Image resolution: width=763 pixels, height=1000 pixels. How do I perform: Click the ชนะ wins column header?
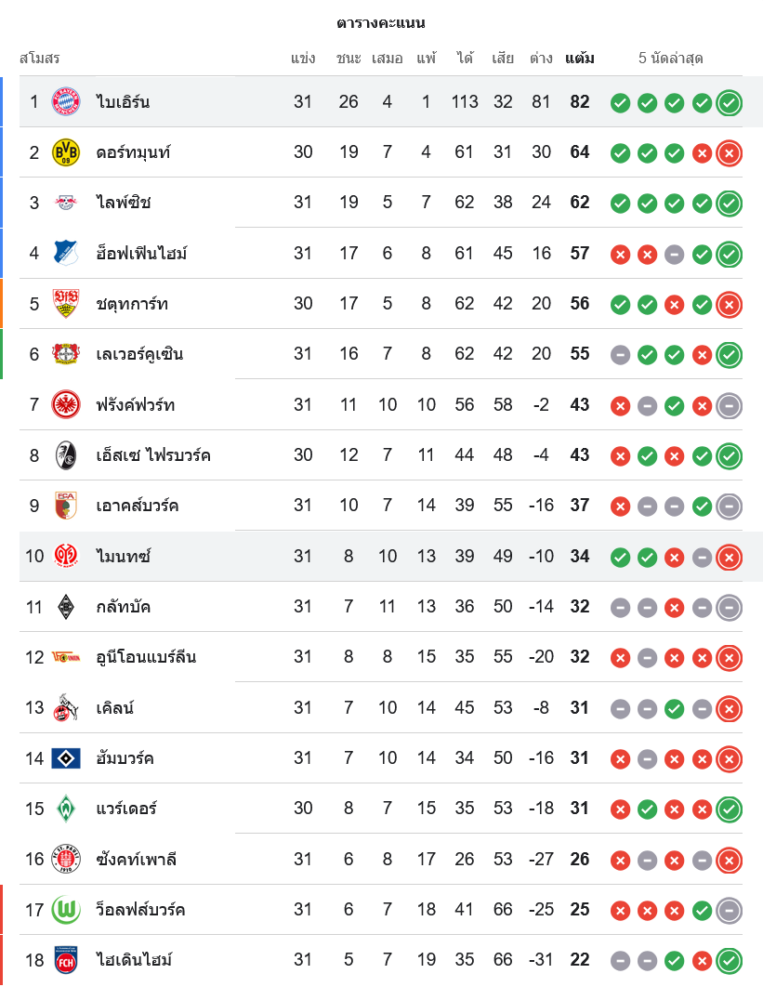348,58
